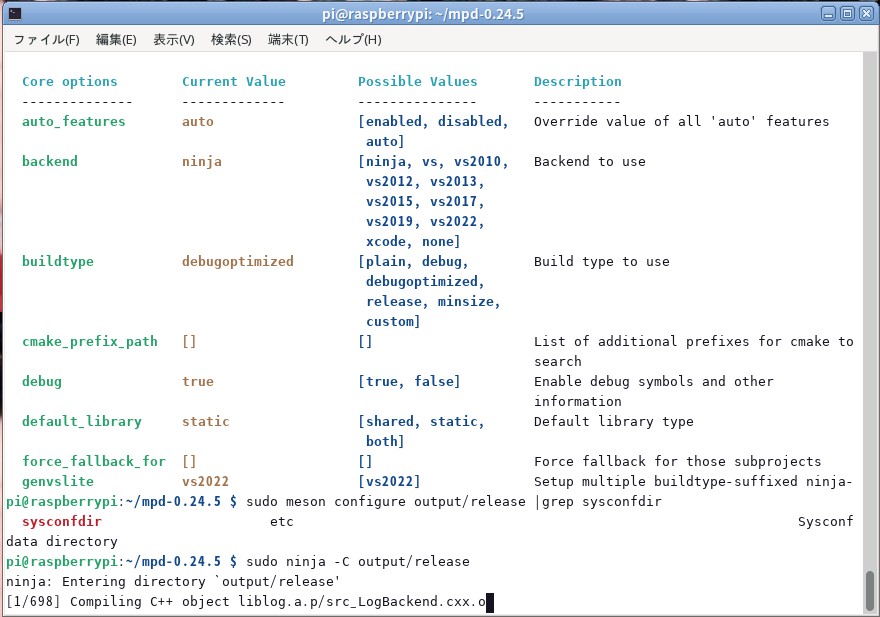Open the 表示(V) menu
This screenshot has height=617, width=880.
pyautogui.click(x=174, y=39)
